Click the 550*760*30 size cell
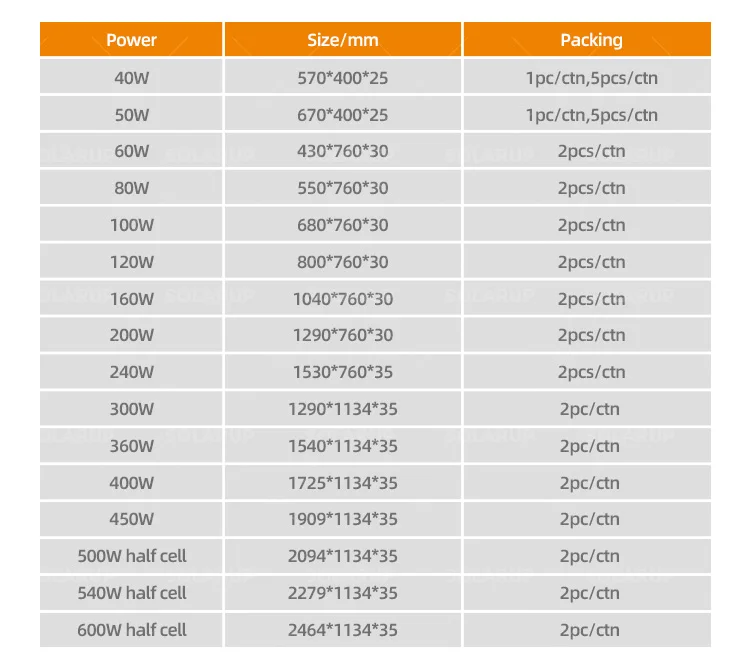750x659 pixels. (x=342, y=188)
